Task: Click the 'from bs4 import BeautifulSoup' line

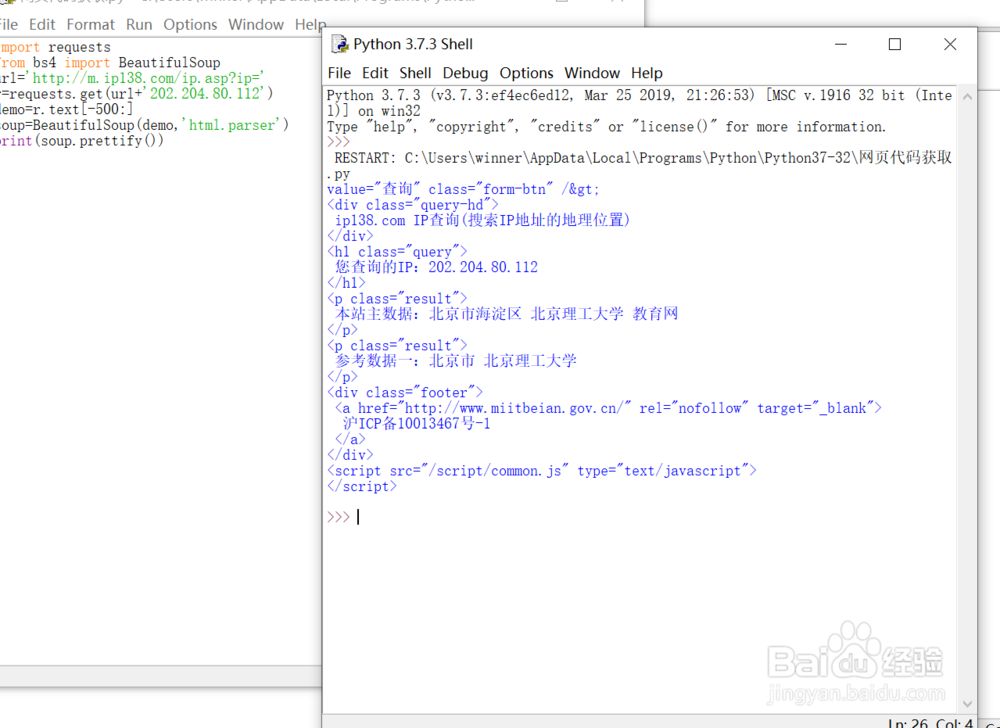Action: 110,62
